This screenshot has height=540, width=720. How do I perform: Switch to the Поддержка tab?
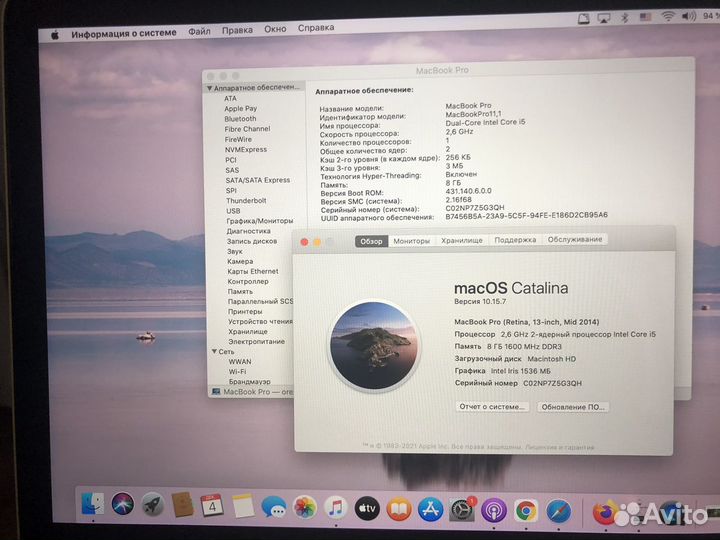click(515, 240)
